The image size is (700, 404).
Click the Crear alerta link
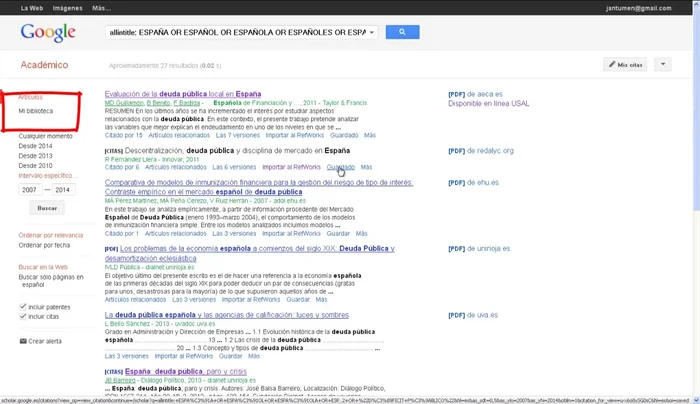45,341
